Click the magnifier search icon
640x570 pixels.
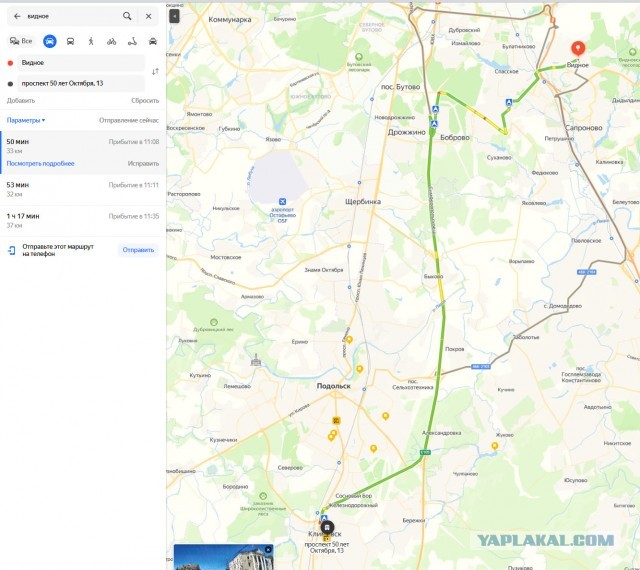[127, 16]
